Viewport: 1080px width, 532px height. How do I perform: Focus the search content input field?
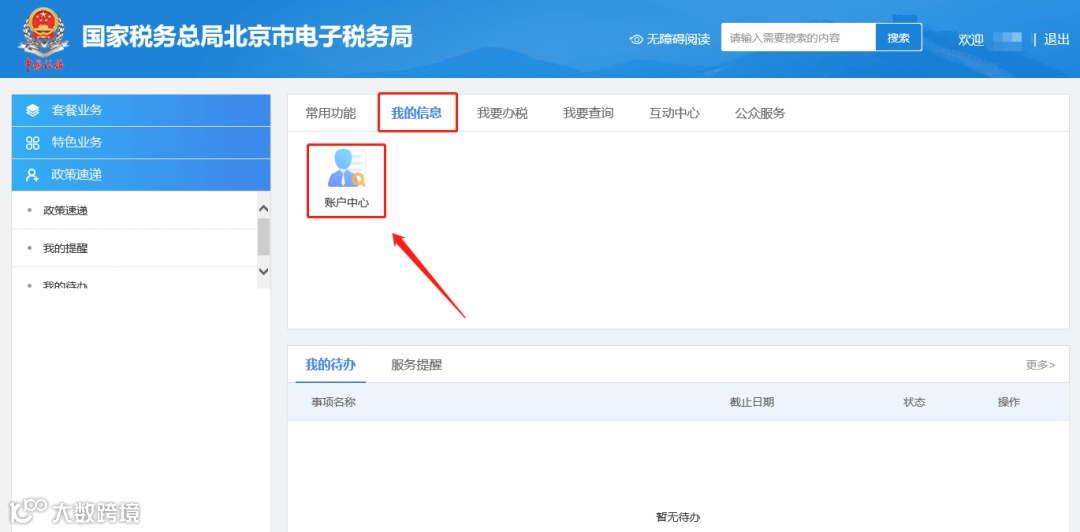(x=798, y=38)
